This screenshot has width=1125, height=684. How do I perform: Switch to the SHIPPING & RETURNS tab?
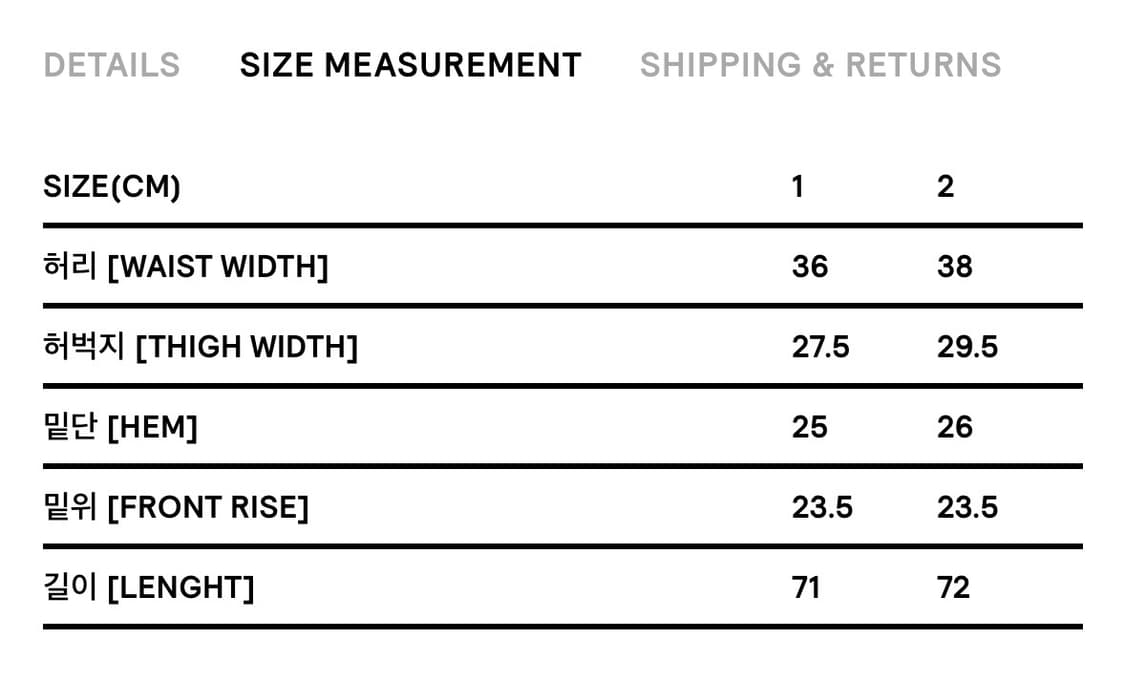(820, 65)
